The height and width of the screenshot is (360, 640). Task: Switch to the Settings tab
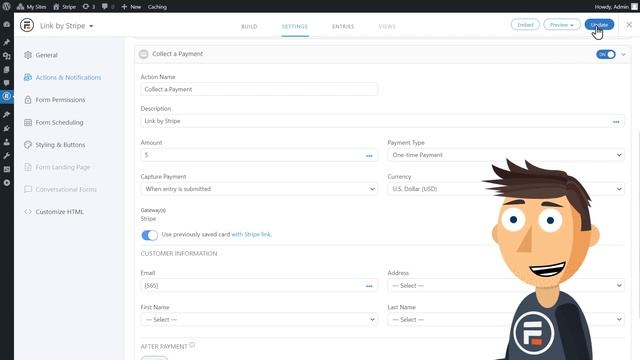[x=295, y=27]
